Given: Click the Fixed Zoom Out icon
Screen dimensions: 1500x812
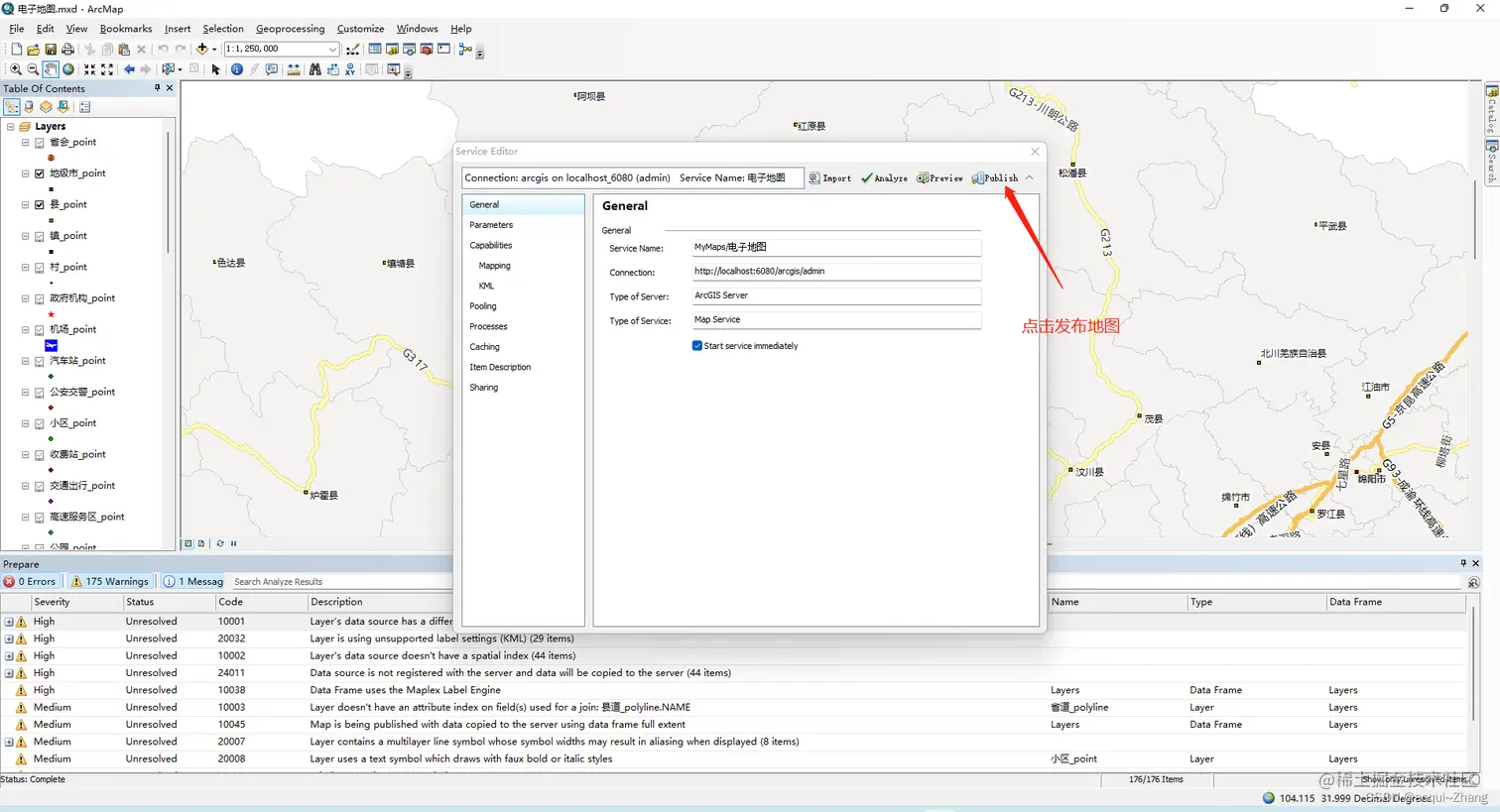Looking at the screenshot, I should point(107,69).
